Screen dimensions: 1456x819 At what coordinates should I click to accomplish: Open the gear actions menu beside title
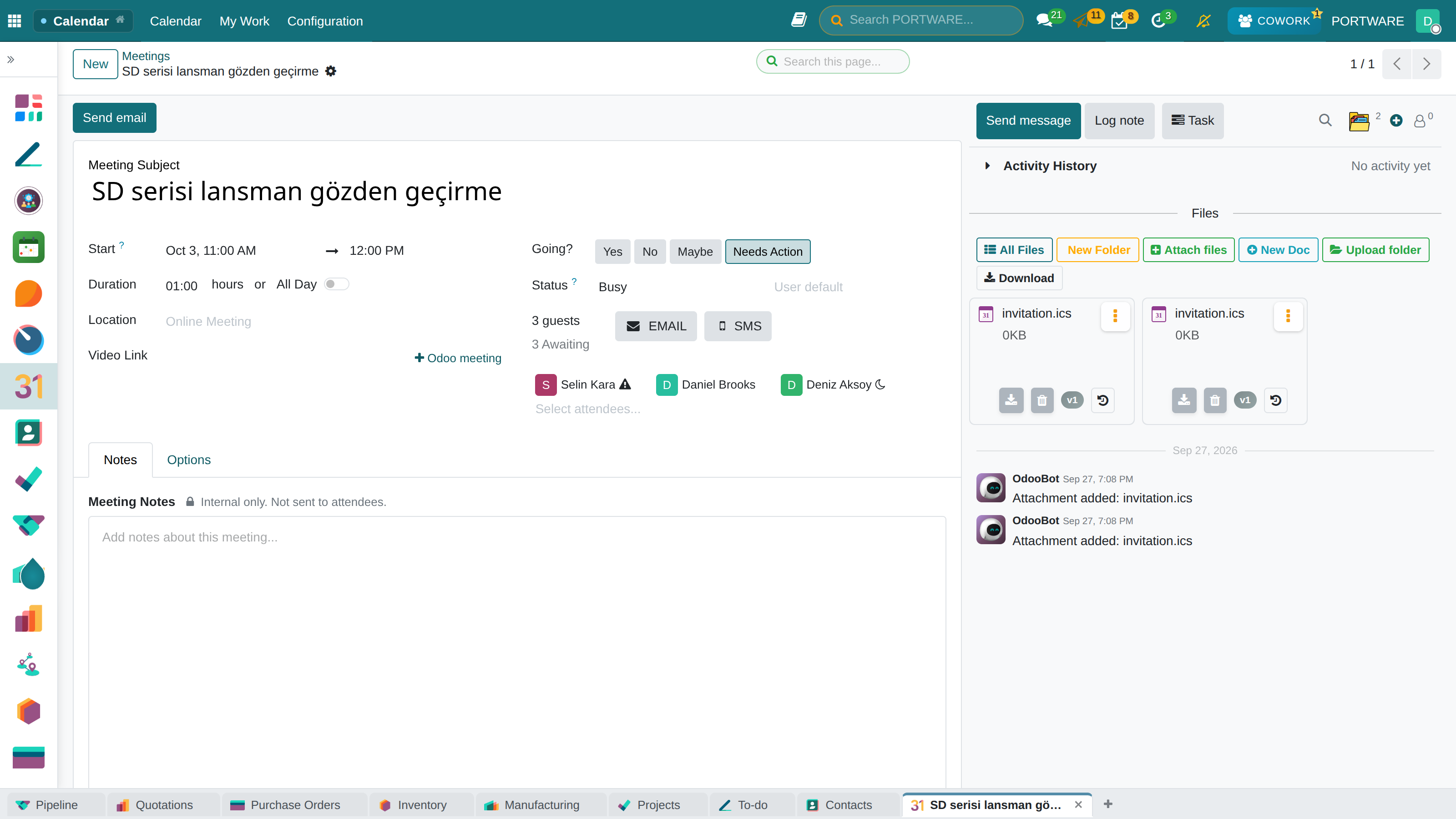coord(331,71)
